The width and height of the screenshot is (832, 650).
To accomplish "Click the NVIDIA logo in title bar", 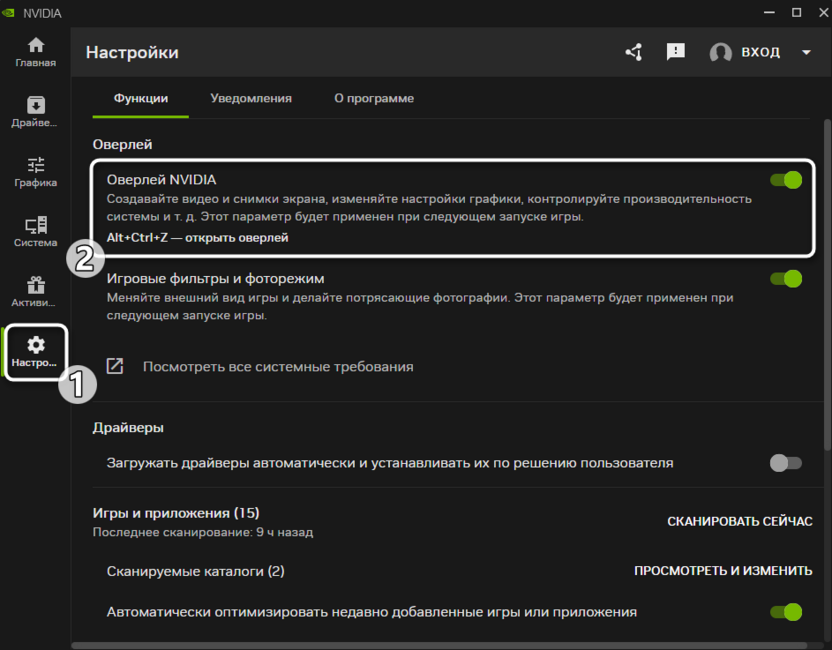I will pos(8,13).
